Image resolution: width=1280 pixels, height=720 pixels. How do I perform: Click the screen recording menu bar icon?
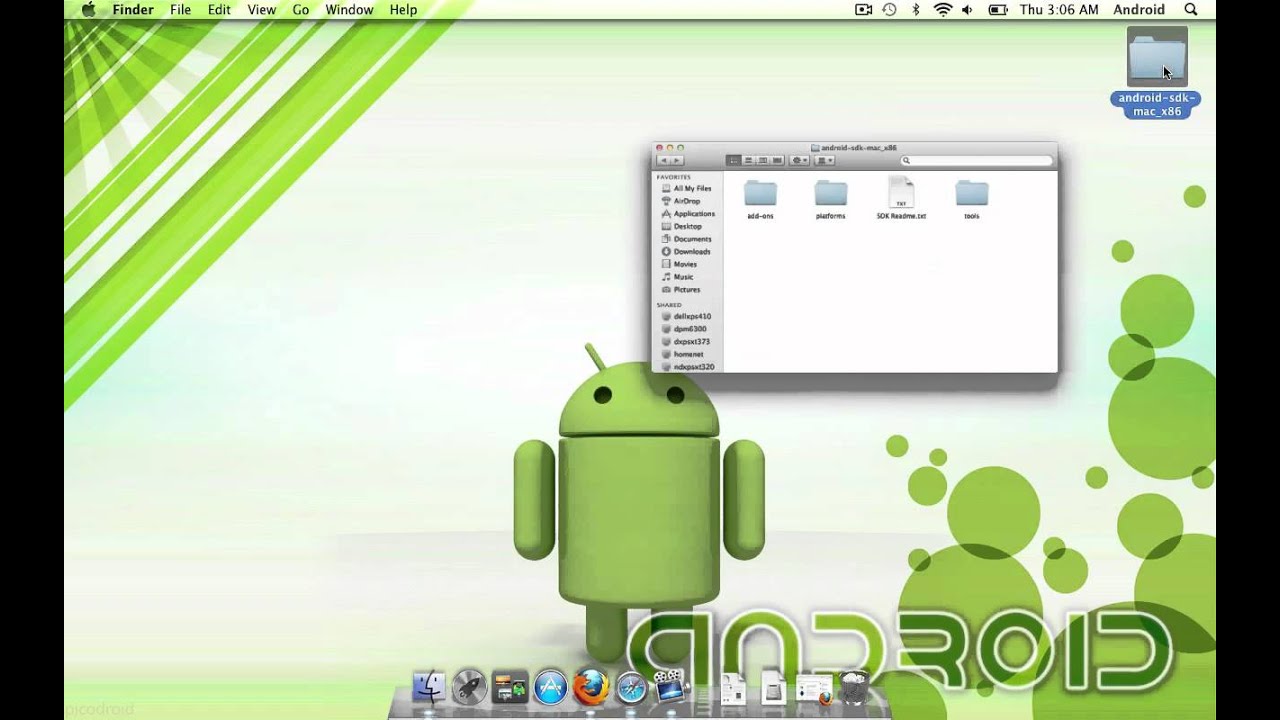[x=864, y=10]
